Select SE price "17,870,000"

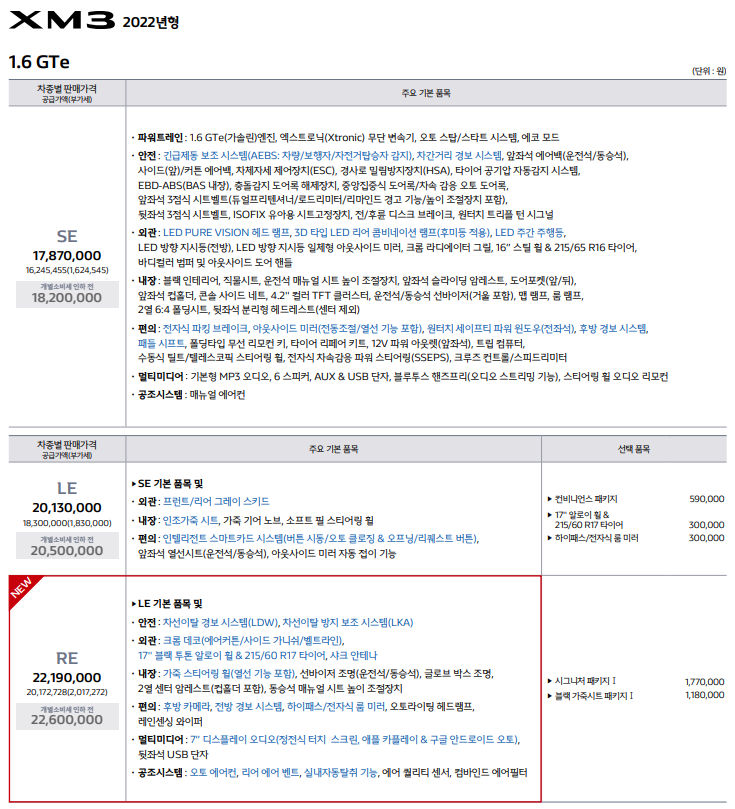click(67, 255)
